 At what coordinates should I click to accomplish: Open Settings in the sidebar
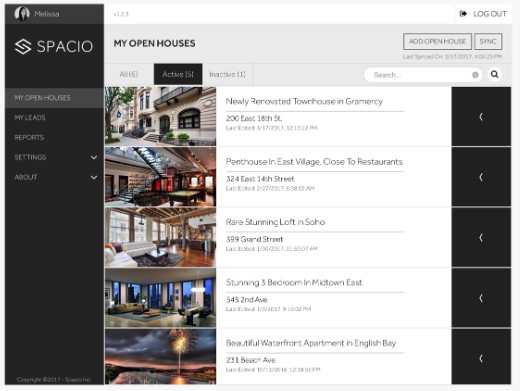point(54,157)
